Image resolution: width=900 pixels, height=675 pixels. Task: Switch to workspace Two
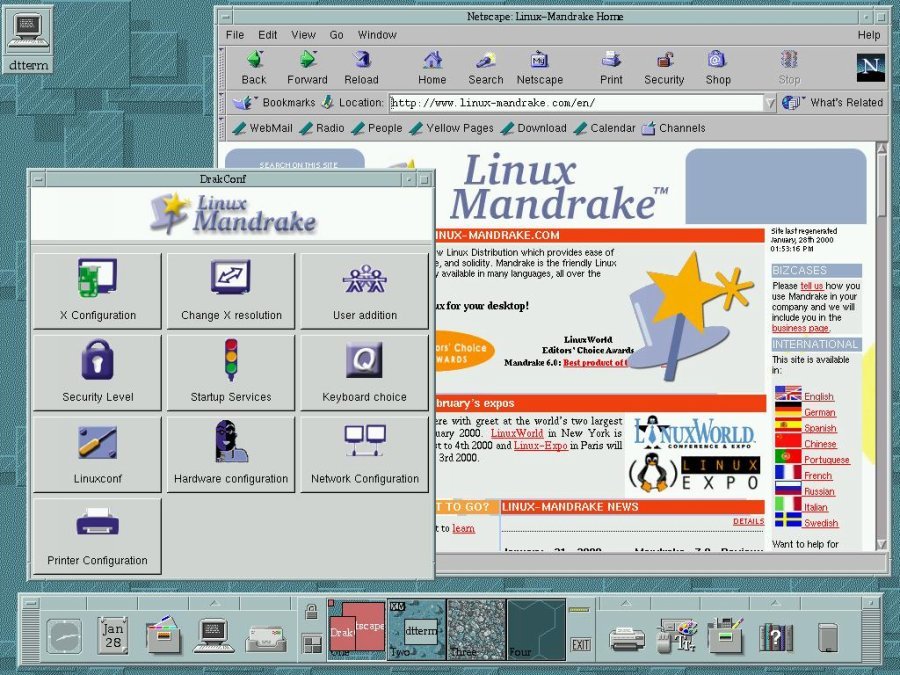pyautogui.click(x=416, y=629)
